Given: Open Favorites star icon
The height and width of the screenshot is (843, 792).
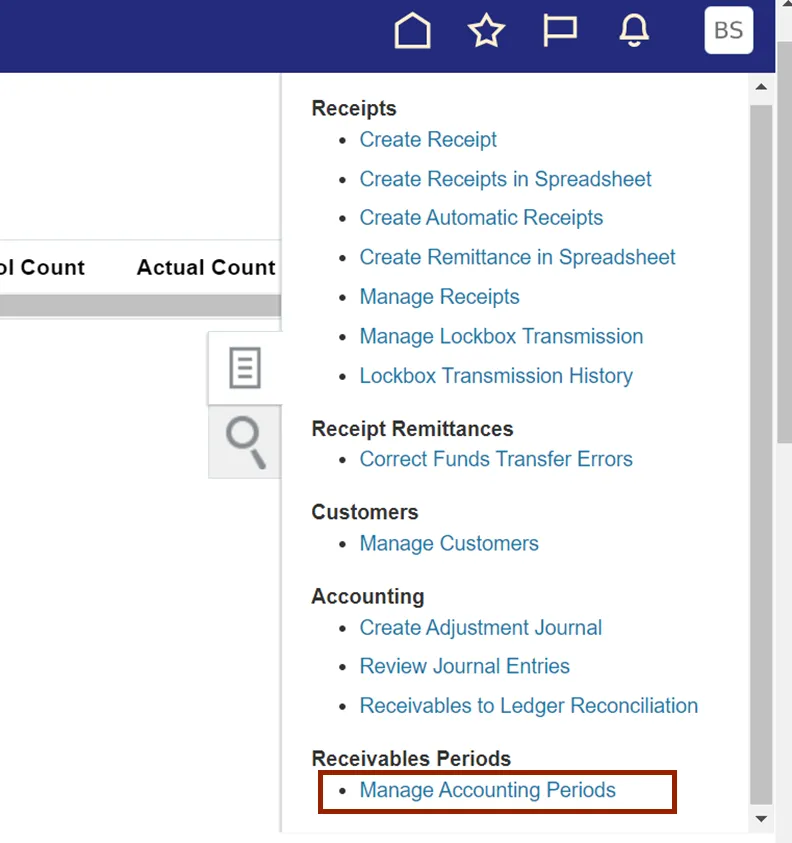Looking at the screenshot, I should pos(486,31).
